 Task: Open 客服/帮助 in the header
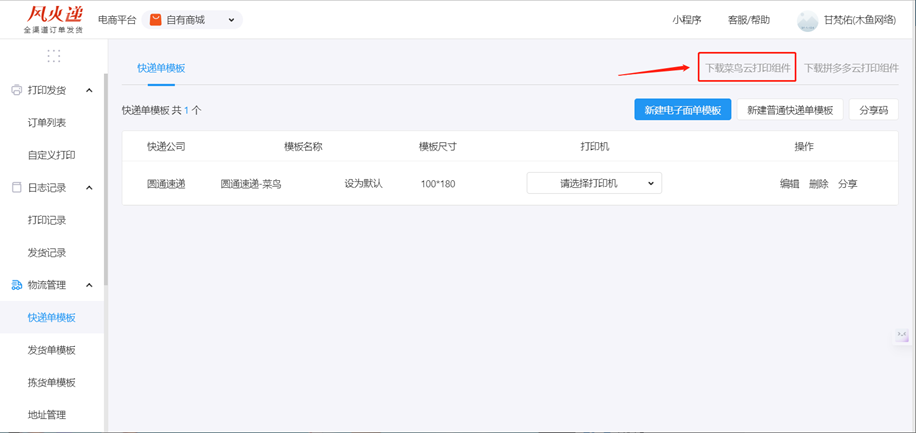[x=748, y=20]
